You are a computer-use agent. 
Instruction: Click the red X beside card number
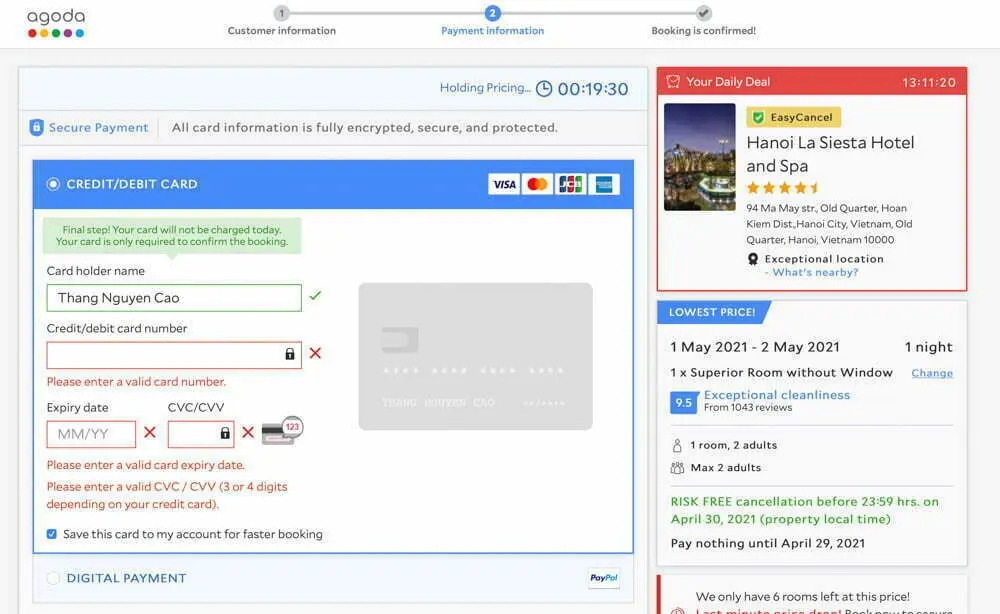click(x=315, y=353)
